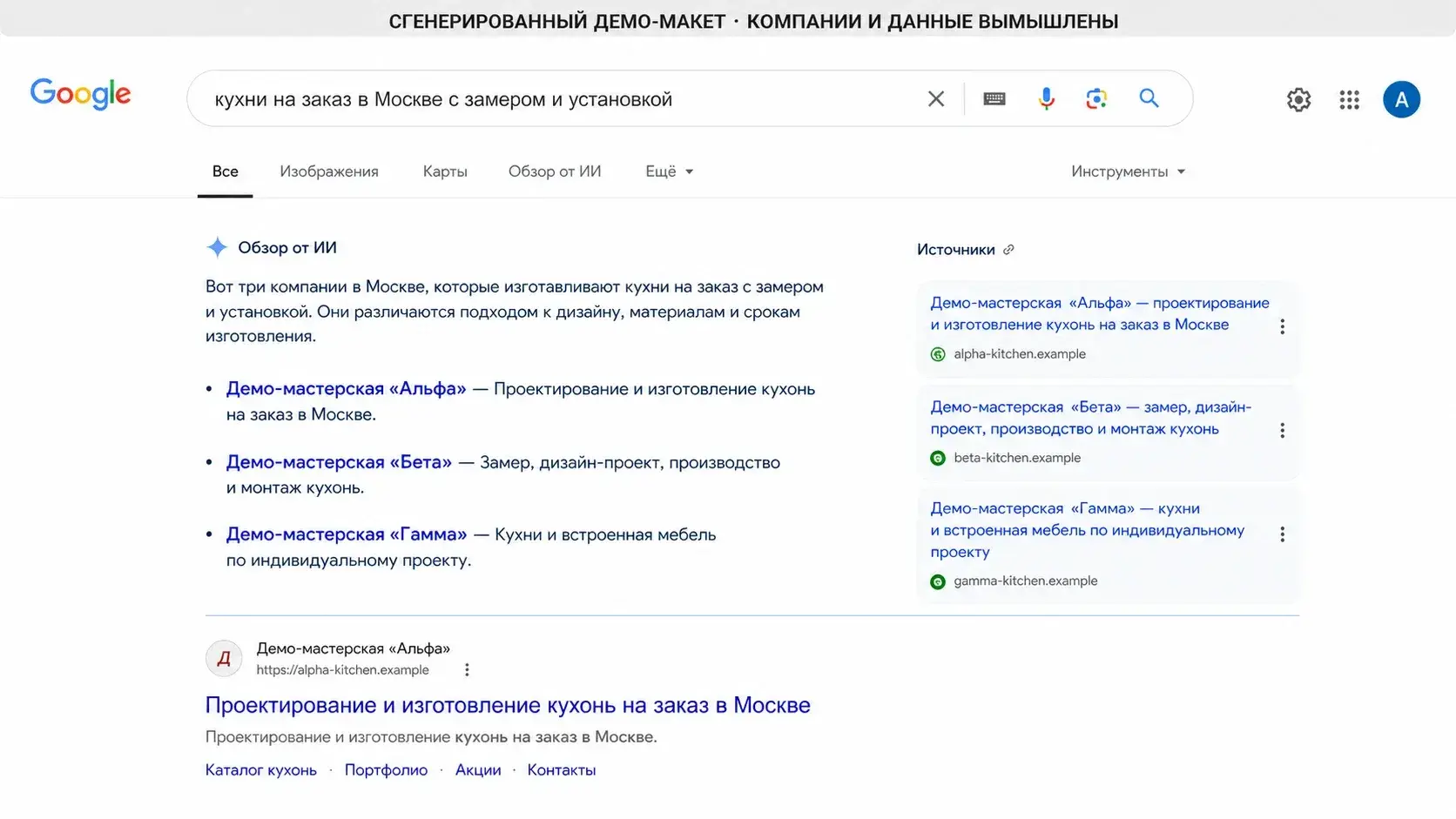Viewport: 1456px width, 819px height.
Task: Click the AI overview sparkle icon
Action: point(217,247)
